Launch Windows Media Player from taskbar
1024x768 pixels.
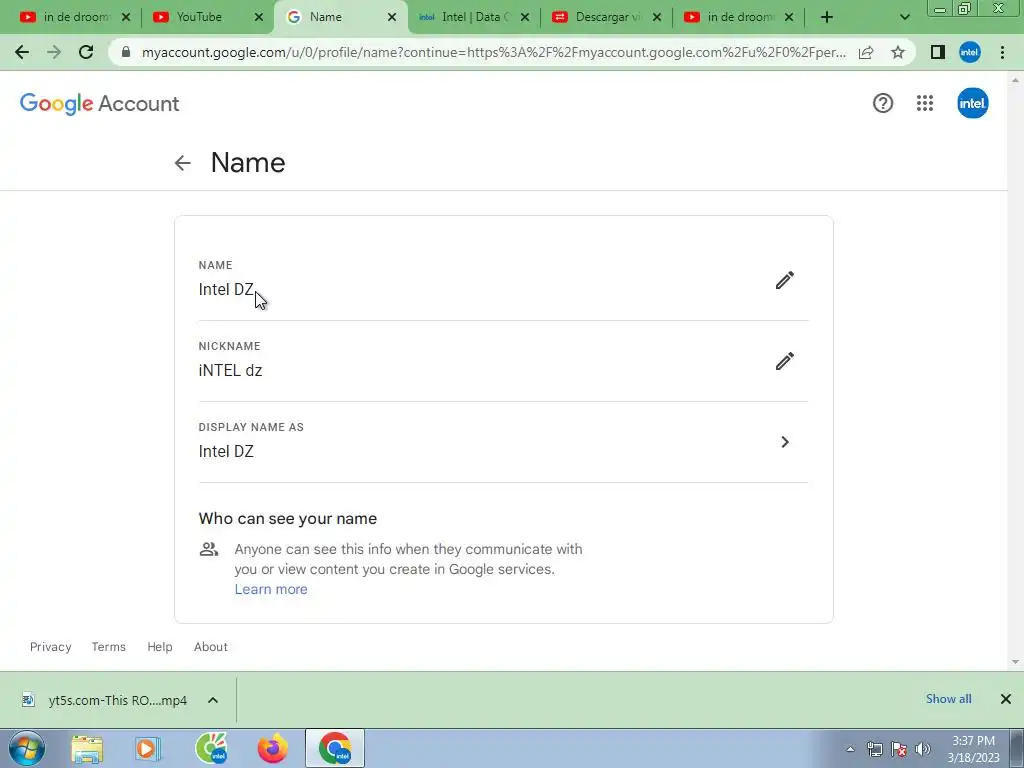pos(148,748)
